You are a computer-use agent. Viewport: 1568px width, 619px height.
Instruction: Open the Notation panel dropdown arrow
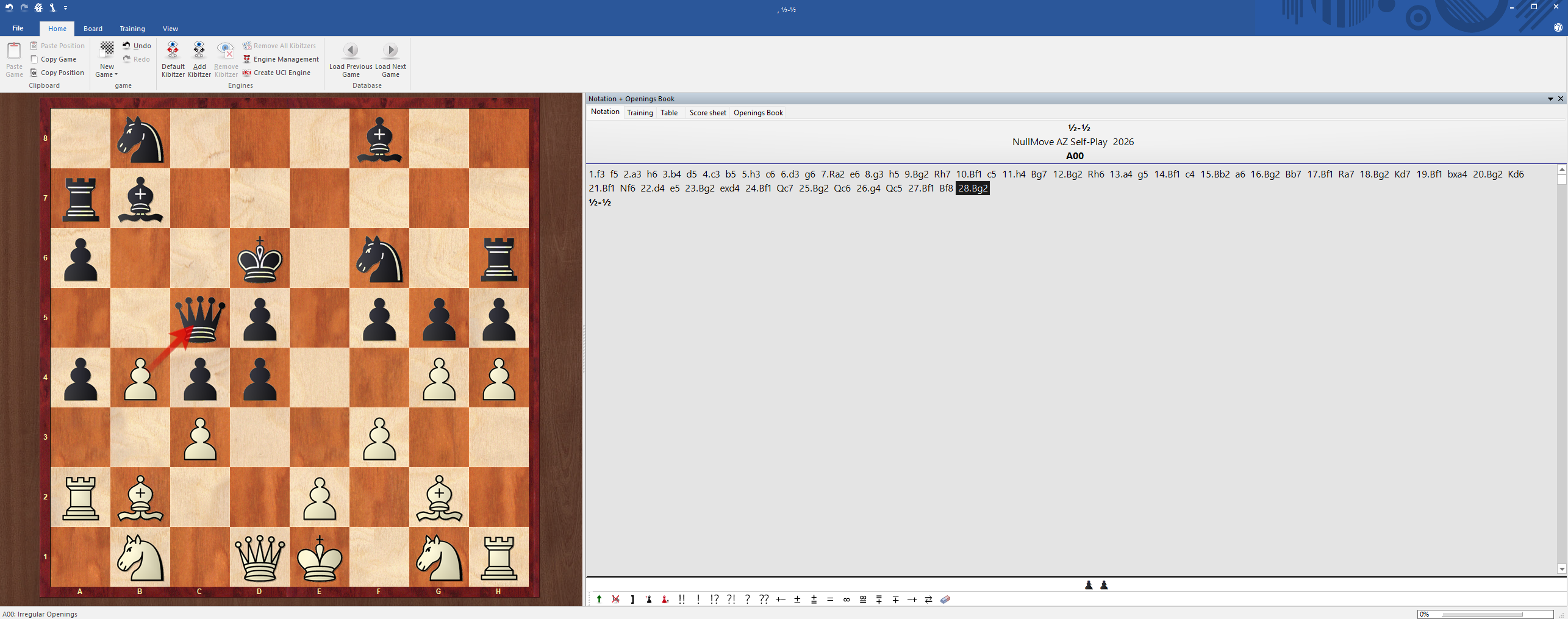[x=1550, y=99]
